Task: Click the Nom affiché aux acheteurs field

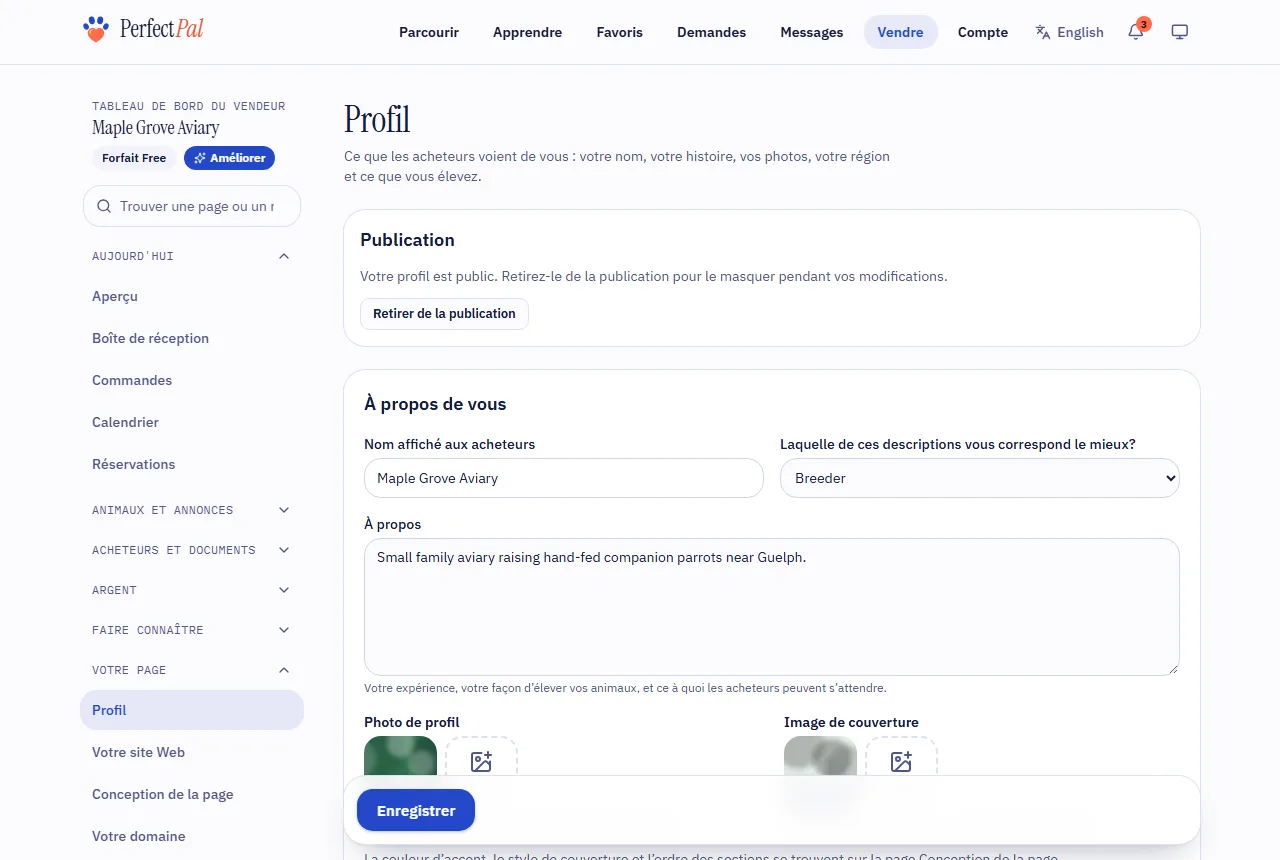Action: [x=564, y=478]
